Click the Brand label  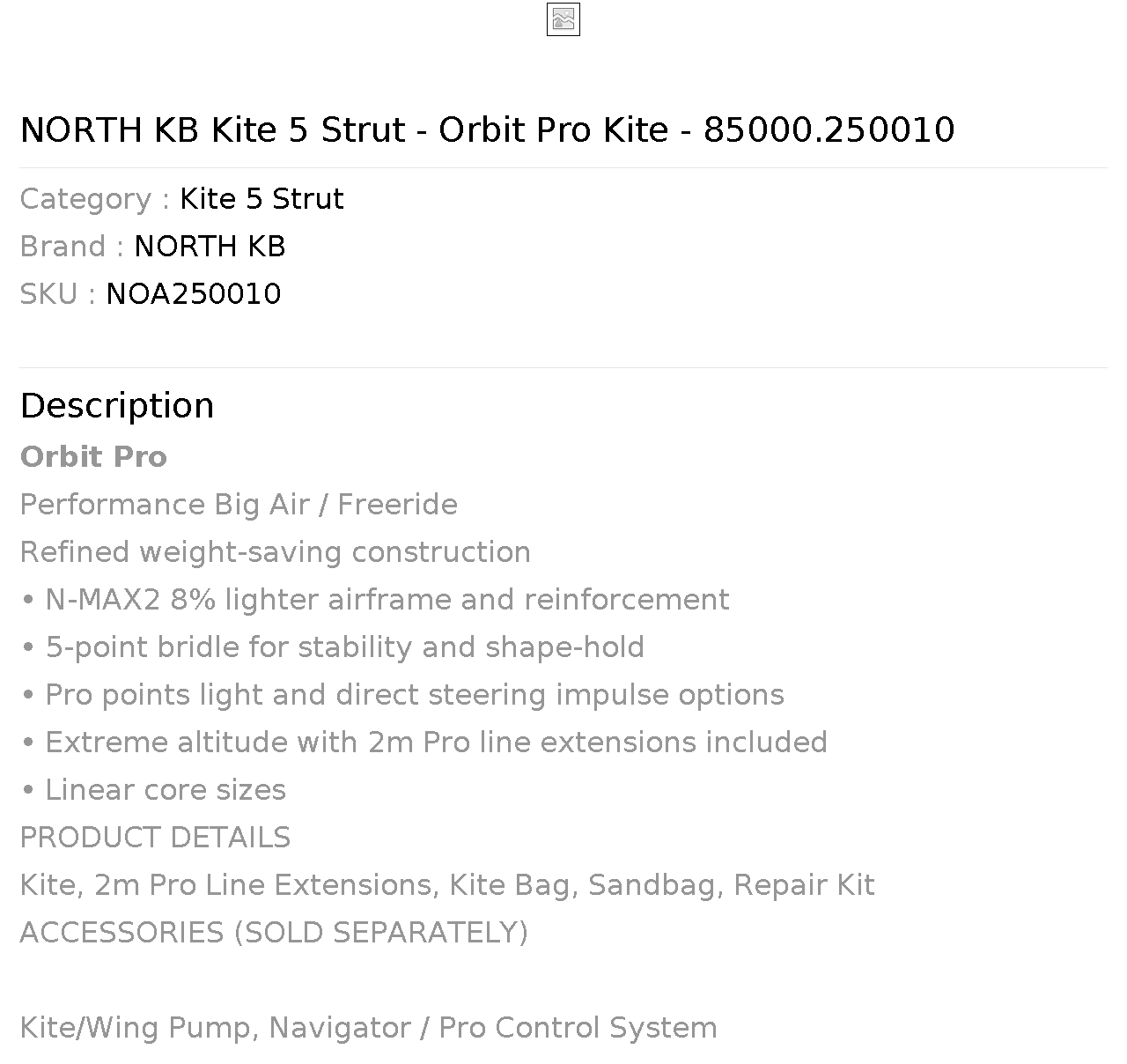click(72, 247)
